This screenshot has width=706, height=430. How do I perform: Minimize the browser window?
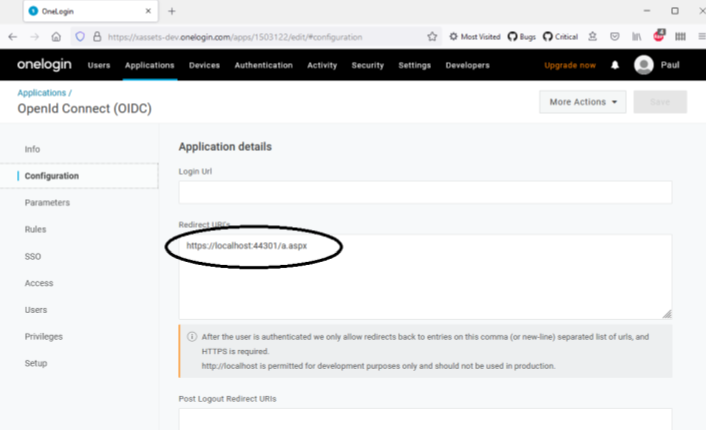click(647, 11)
